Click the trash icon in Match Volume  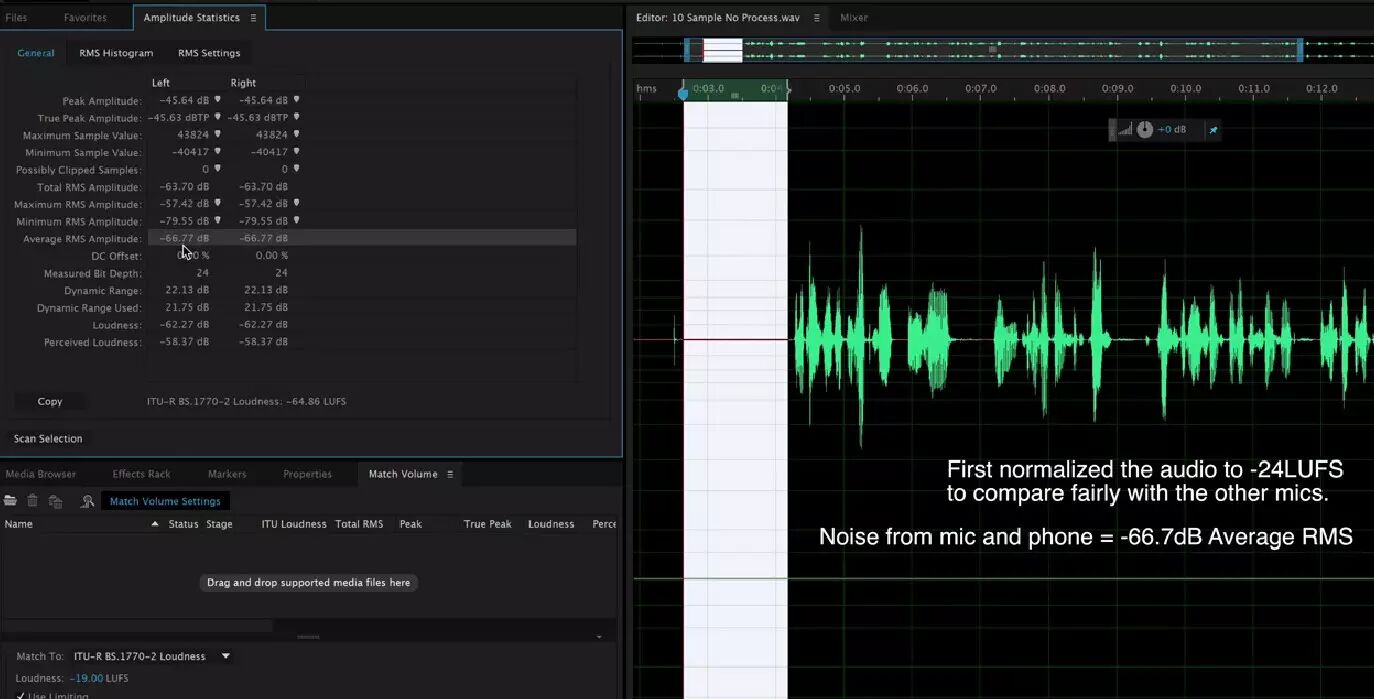pyautogui.click(x=33, y=501)
